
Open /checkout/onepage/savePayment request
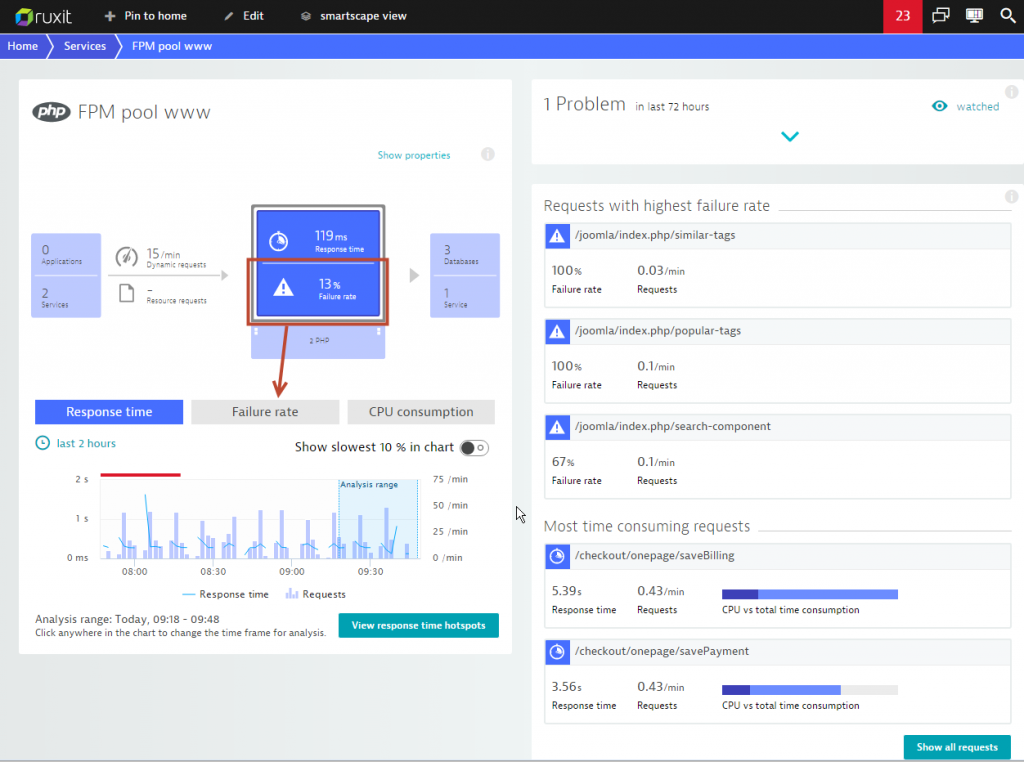662,651
